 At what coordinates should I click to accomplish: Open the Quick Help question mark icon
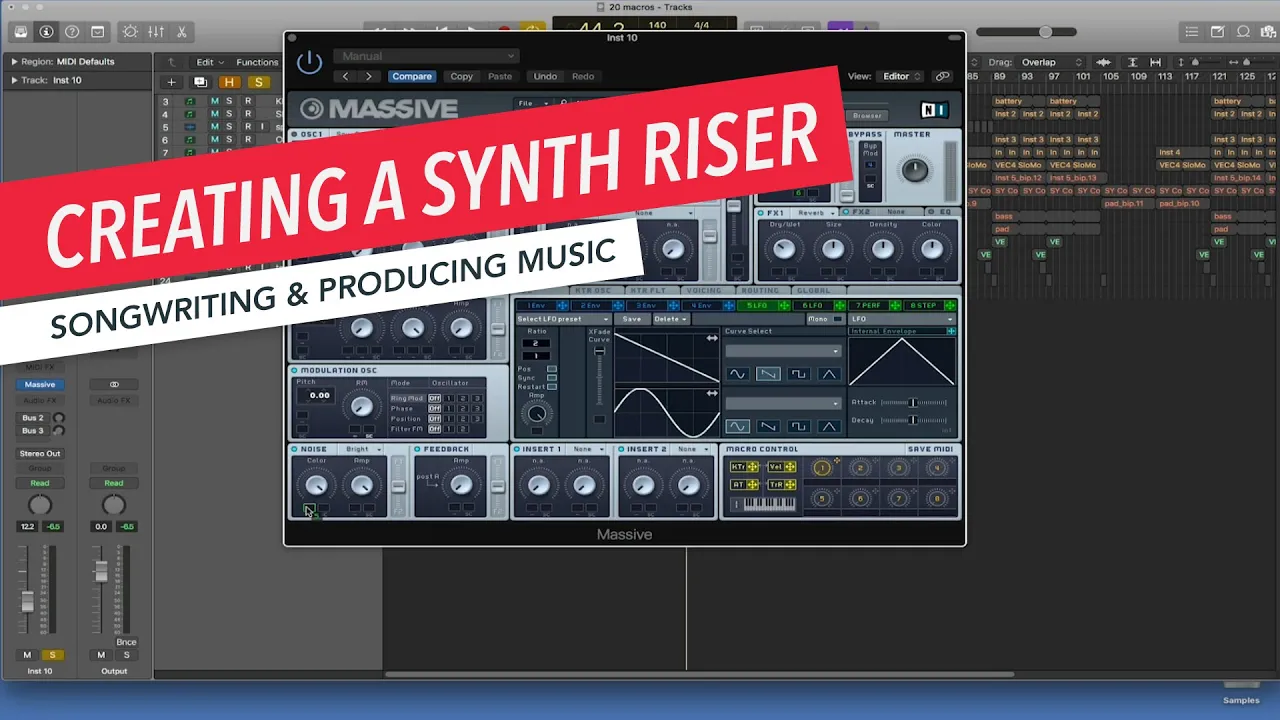(72, 32)
